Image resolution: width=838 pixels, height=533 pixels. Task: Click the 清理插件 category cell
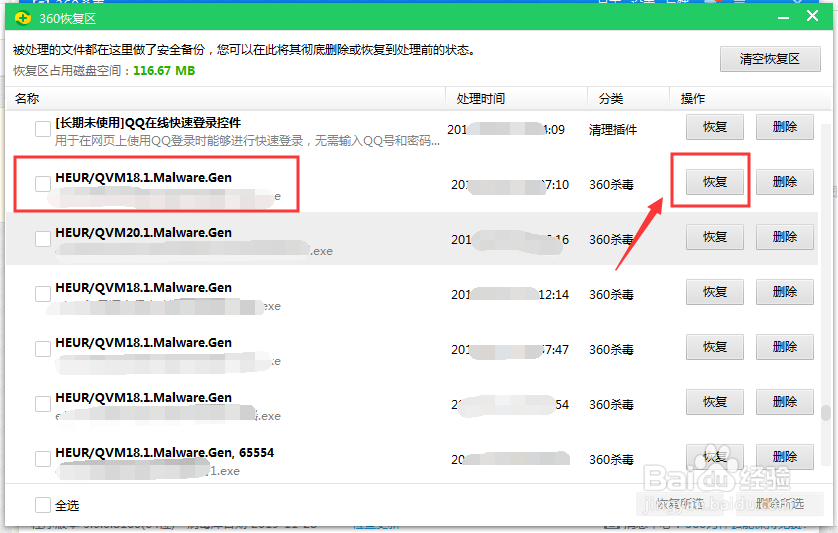click(613, 130)
